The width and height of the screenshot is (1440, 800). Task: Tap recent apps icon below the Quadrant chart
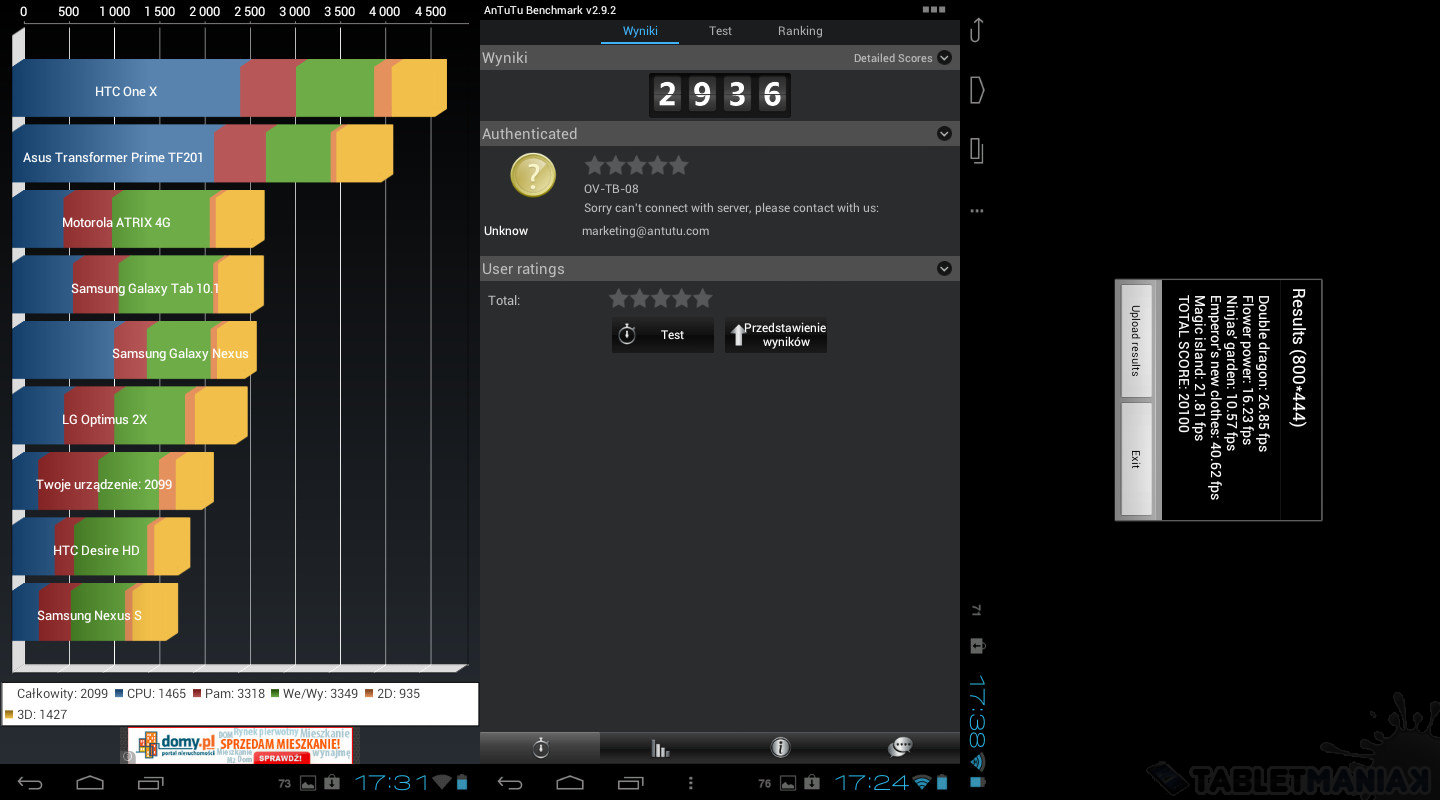click(151, 783)
